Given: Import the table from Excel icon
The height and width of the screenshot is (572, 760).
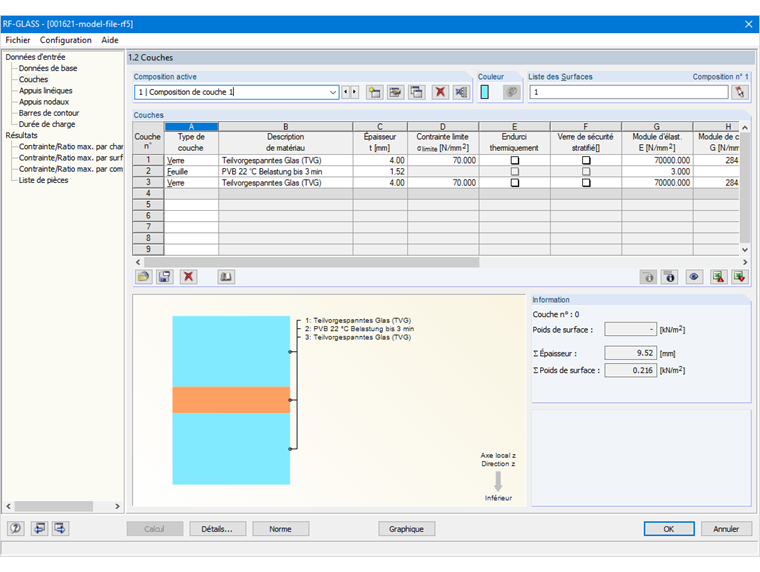Looking at the screenshot, I should click(740, 277).
